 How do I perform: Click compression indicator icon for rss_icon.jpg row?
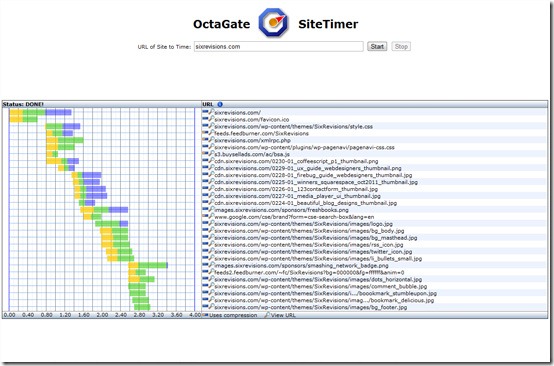point(205,244)
